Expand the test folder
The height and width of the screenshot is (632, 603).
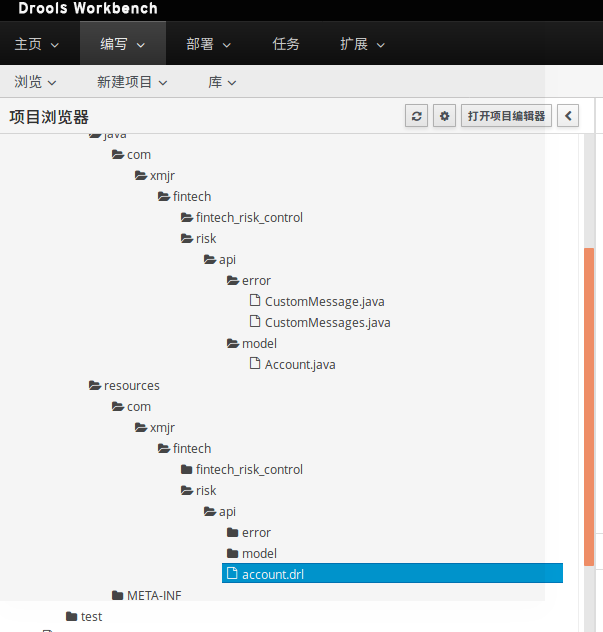click(84, 616)
